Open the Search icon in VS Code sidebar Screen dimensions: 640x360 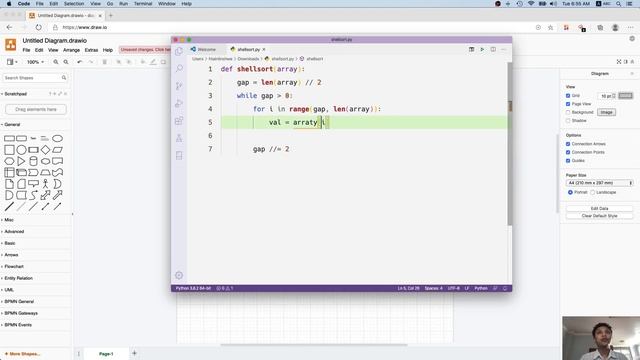[179, 68]
